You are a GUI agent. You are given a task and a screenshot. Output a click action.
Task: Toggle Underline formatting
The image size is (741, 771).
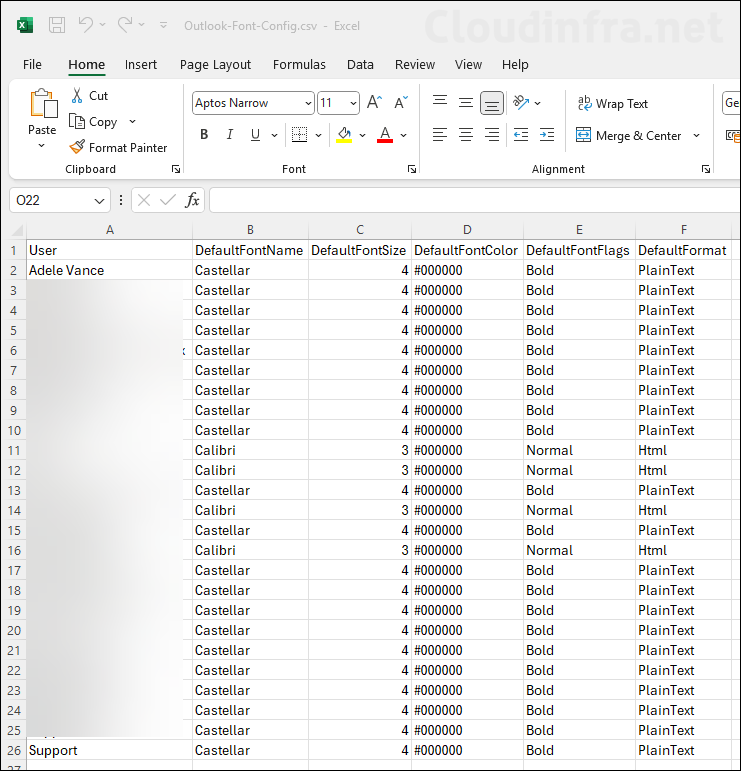point(255,134)
